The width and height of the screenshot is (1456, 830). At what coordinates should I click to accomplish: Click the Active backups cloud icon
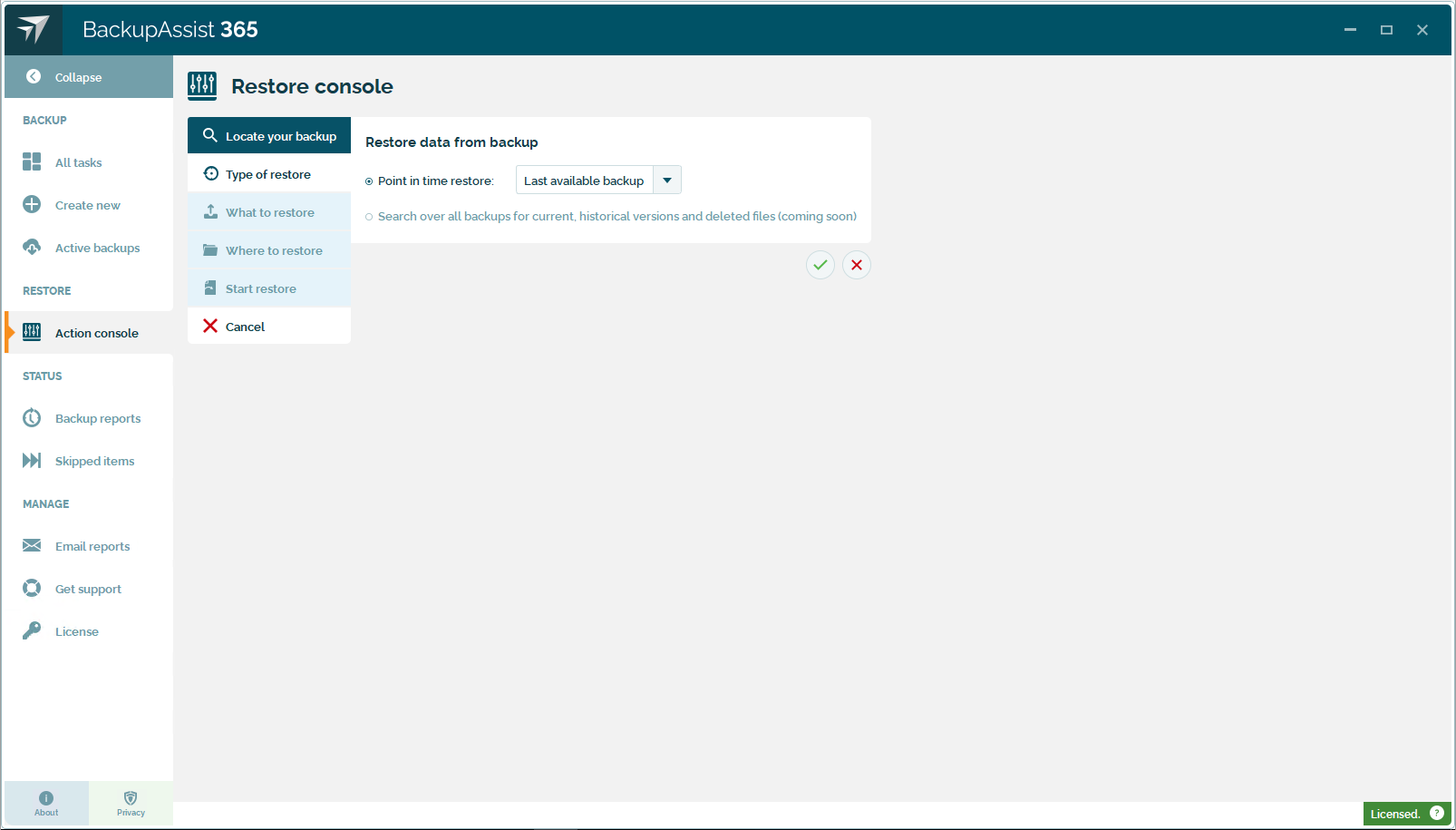click(32, 248)
